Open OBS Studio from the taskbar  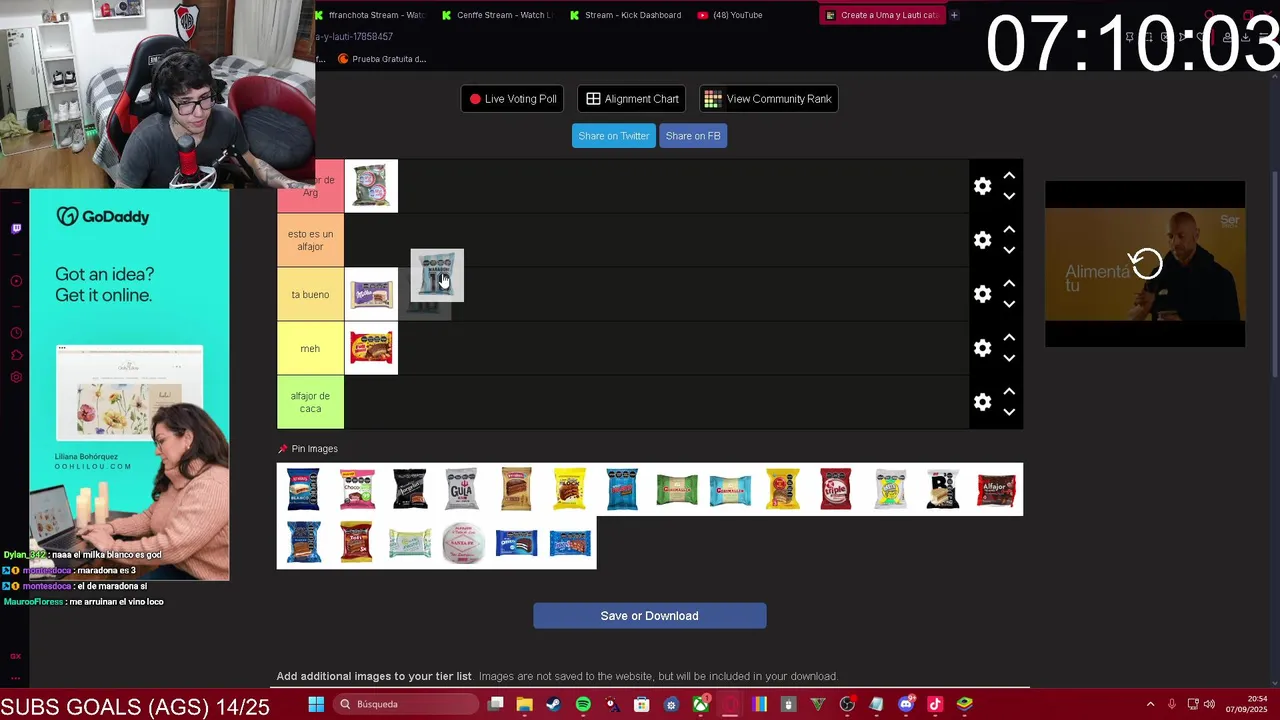847,704
